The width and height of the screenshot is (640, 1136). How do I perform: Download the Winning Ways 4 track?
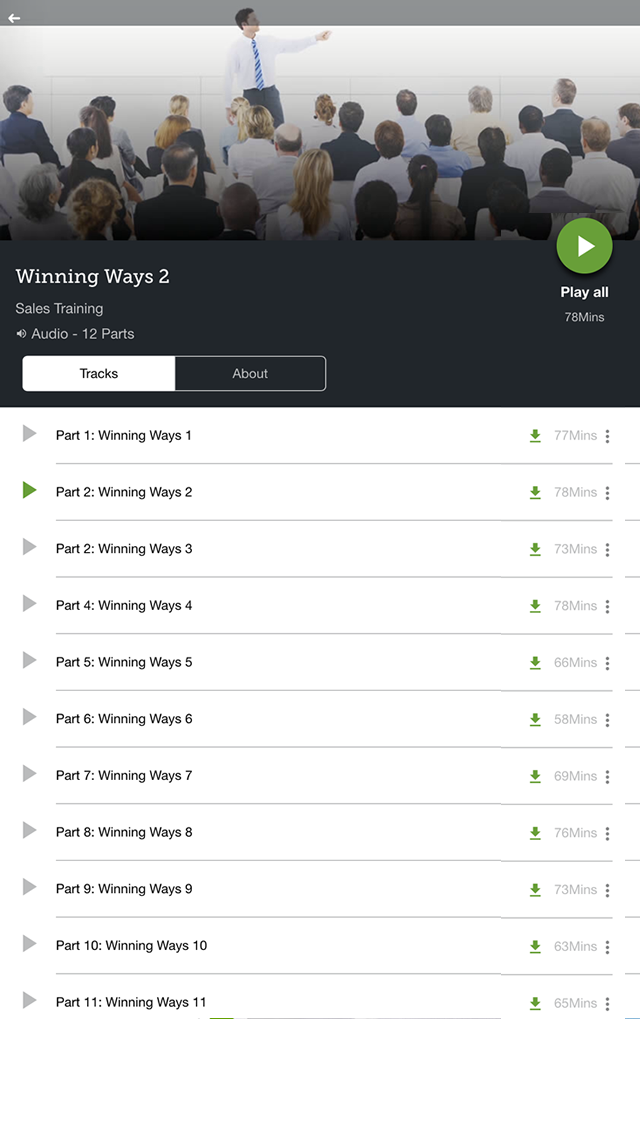click(x=535, y=606)
